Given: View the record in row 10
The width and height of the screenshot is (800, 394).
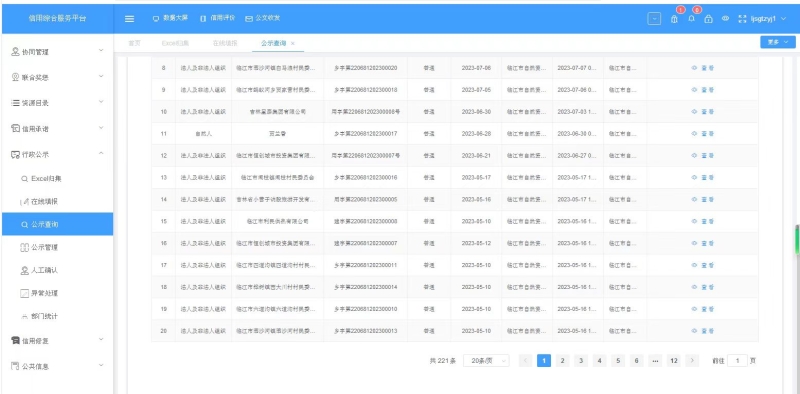Looking at the screenshot, I should (703, 112).
